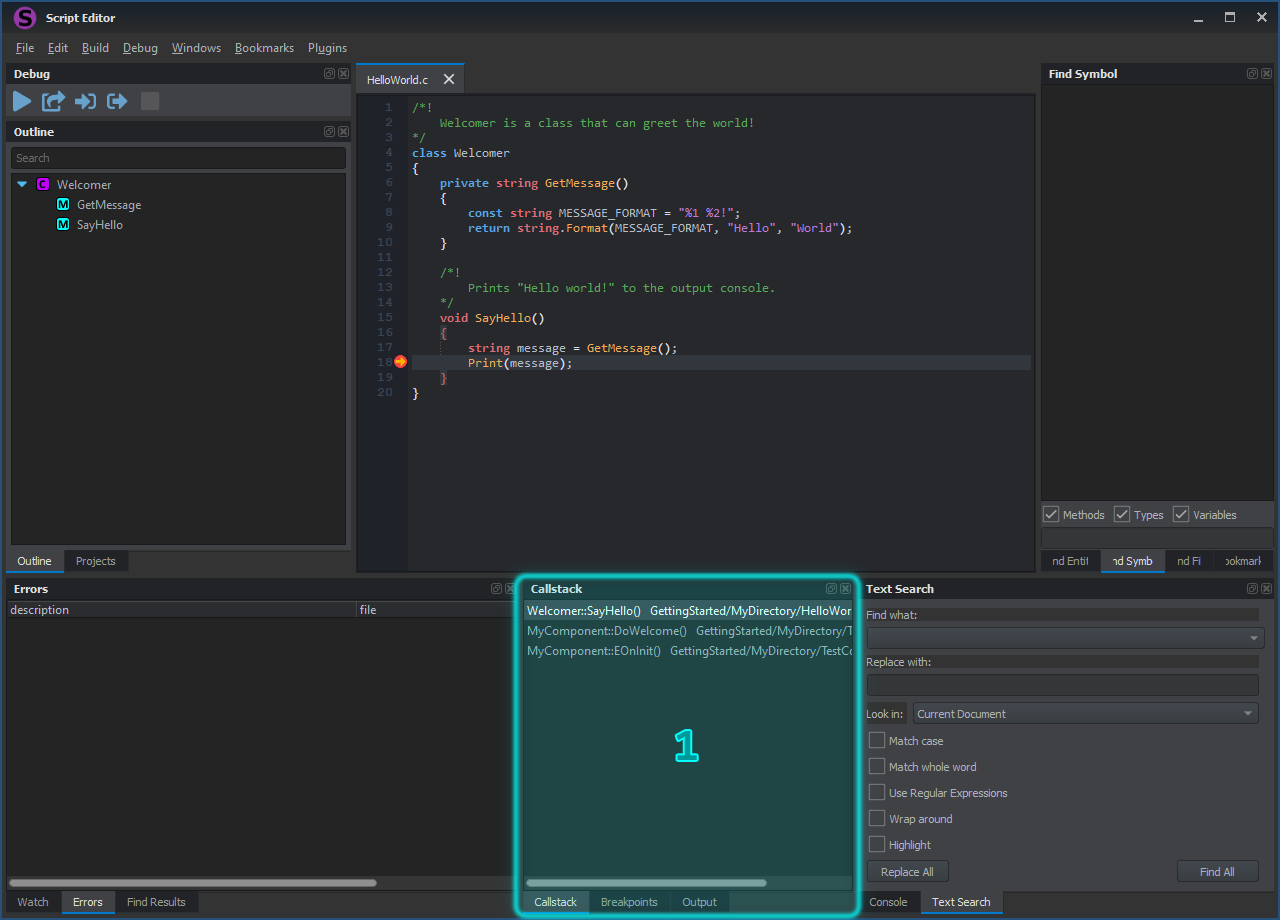
Task: Float the Find Symbol panel using undock icon
Action: pyautogui.click(x=1252, y=74)
